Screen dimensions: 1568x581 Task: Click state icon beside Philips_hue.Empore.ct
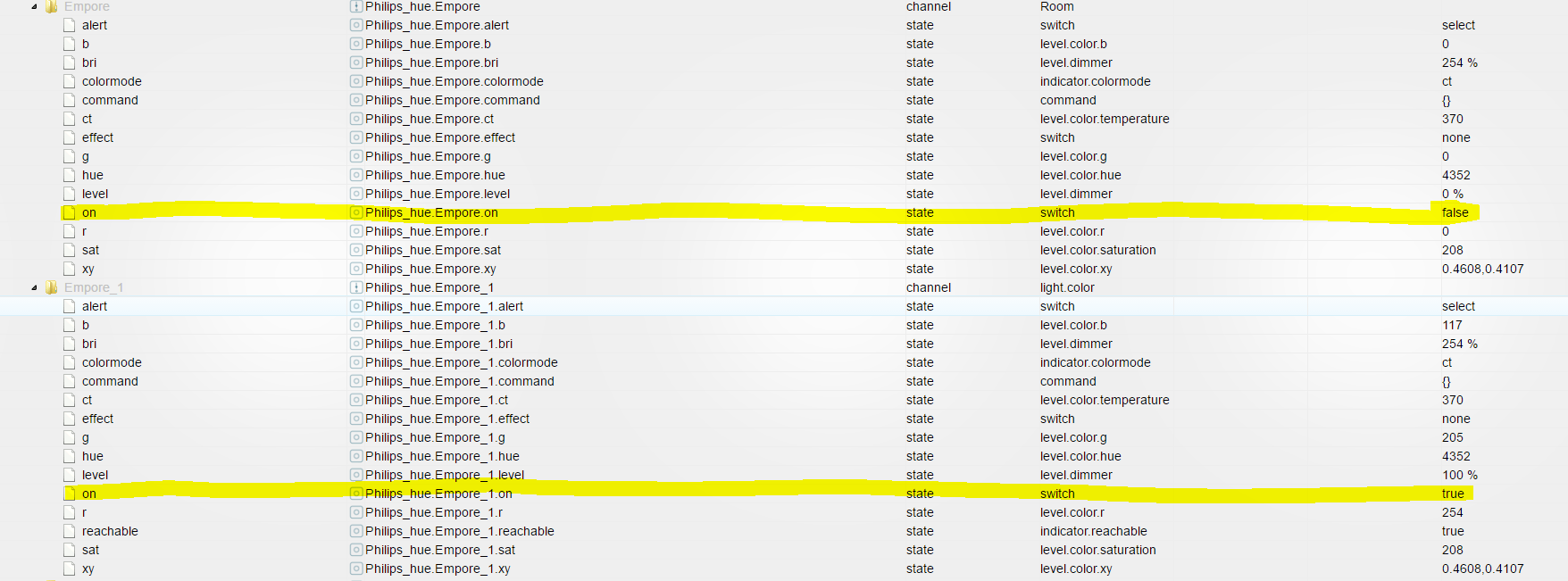click(x=356, y=119)
